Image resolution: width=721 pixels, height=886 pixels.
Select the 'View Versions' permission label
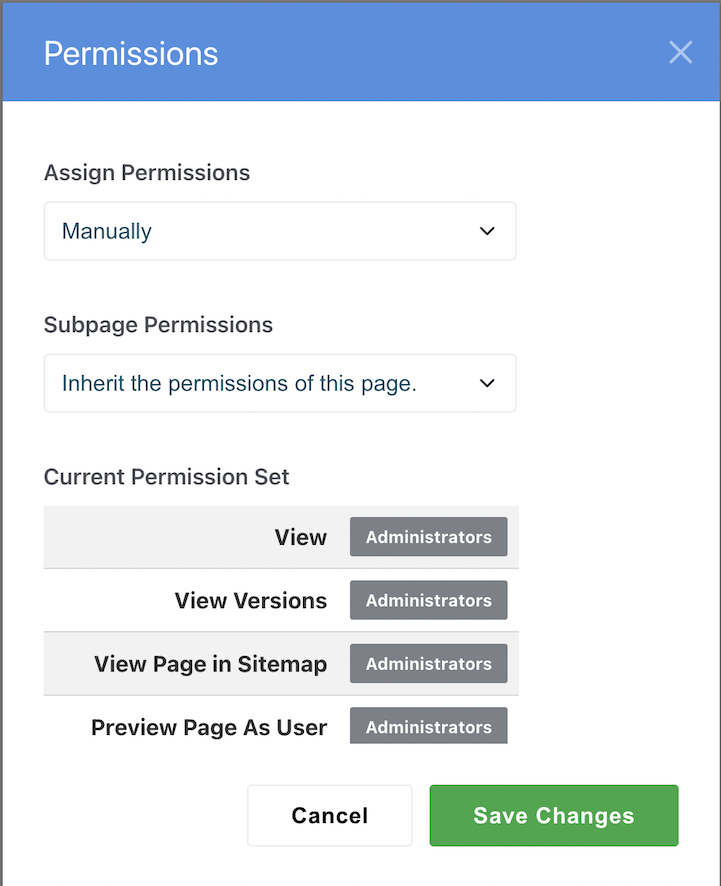click(x=250, y=600)
